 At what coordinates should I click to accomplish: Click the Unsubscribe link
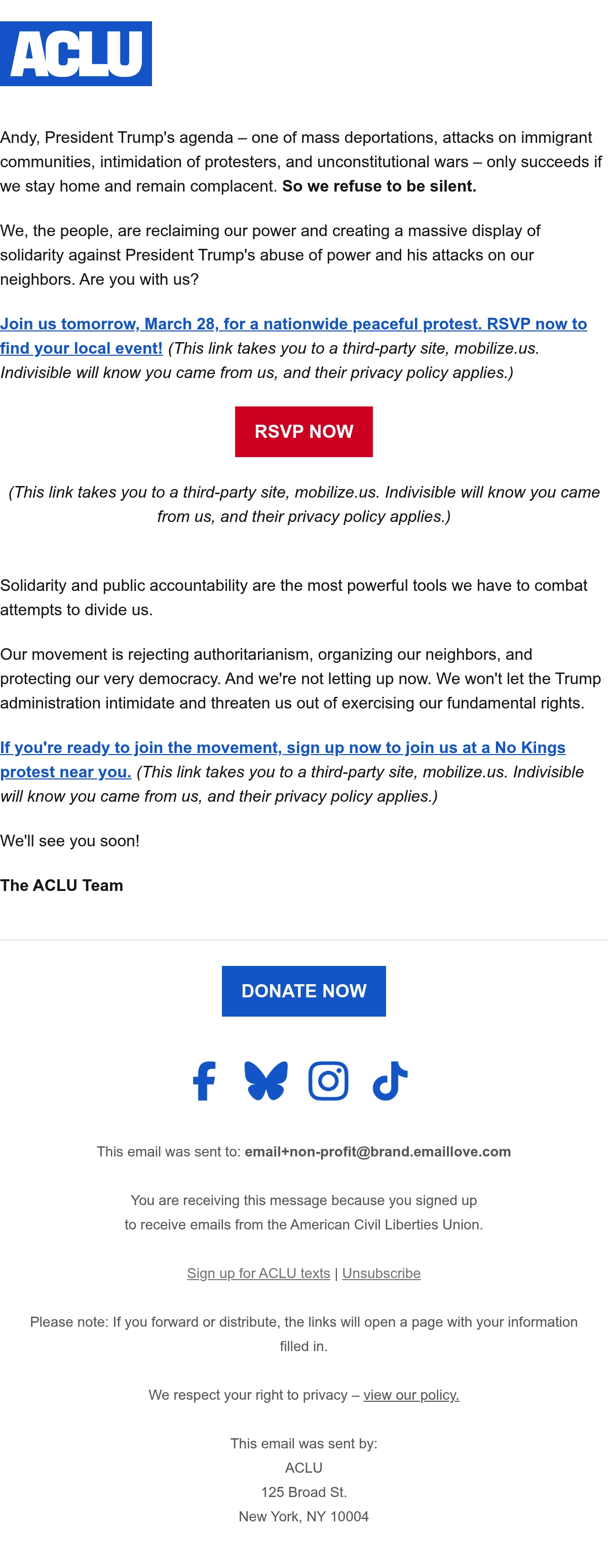382,1274
